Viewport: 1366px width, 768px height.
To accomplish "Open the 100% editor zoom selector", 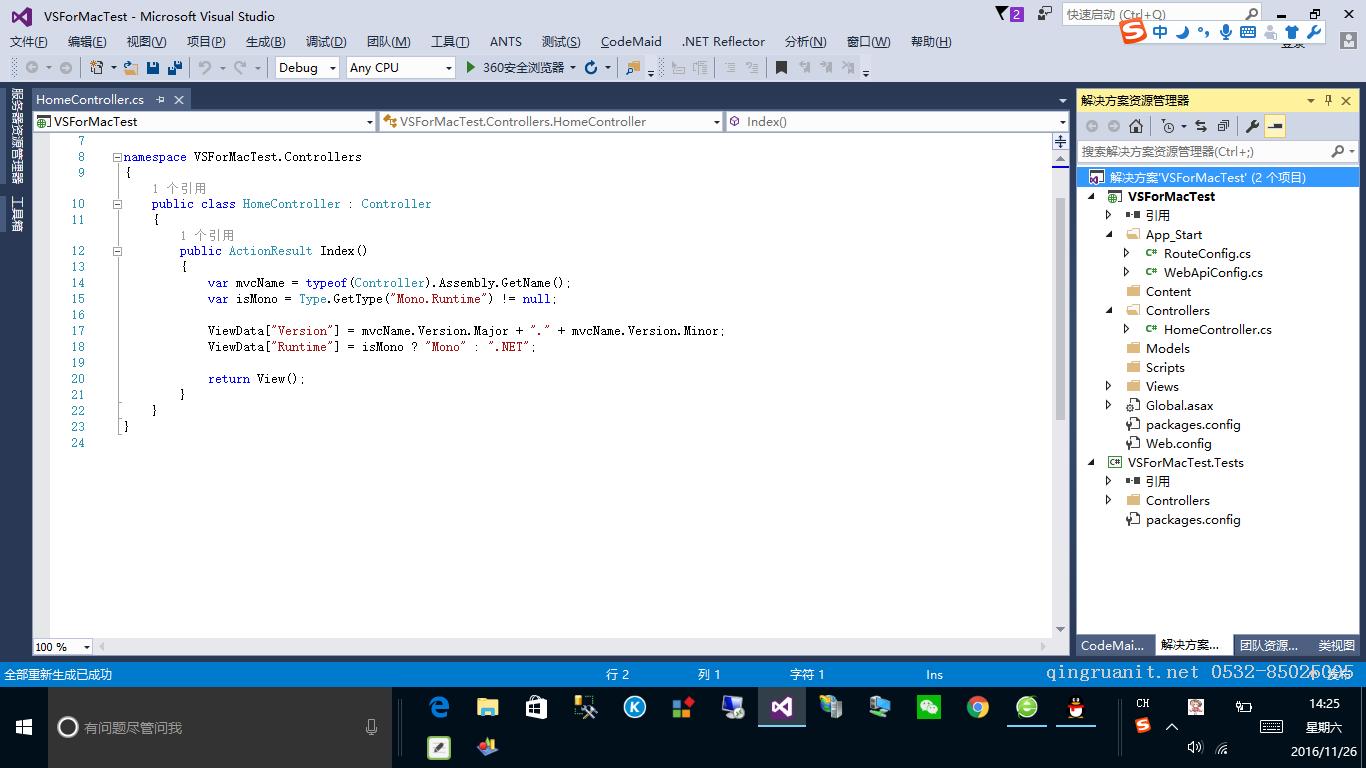I will [x=60, y=646].
